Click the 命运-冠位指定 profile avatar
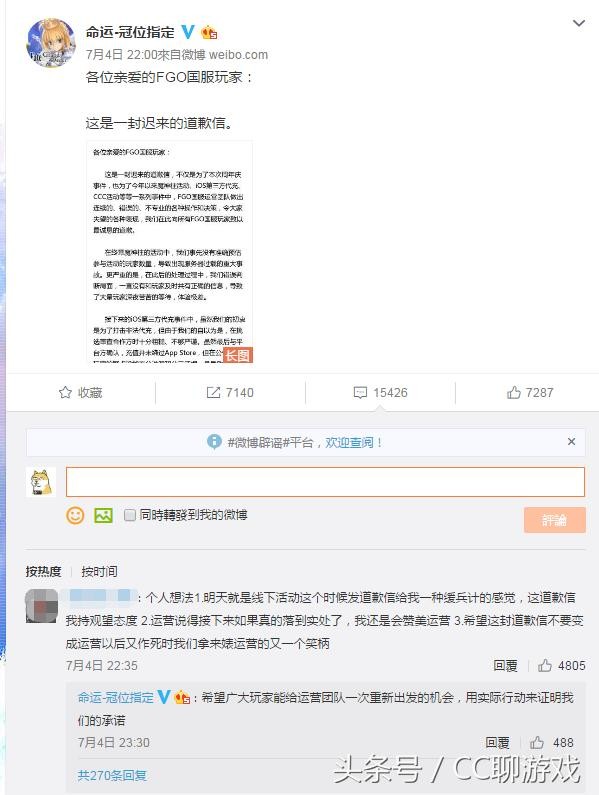Image resolution: width=599 pixels, height=795 pixels. tap(51, 43)
